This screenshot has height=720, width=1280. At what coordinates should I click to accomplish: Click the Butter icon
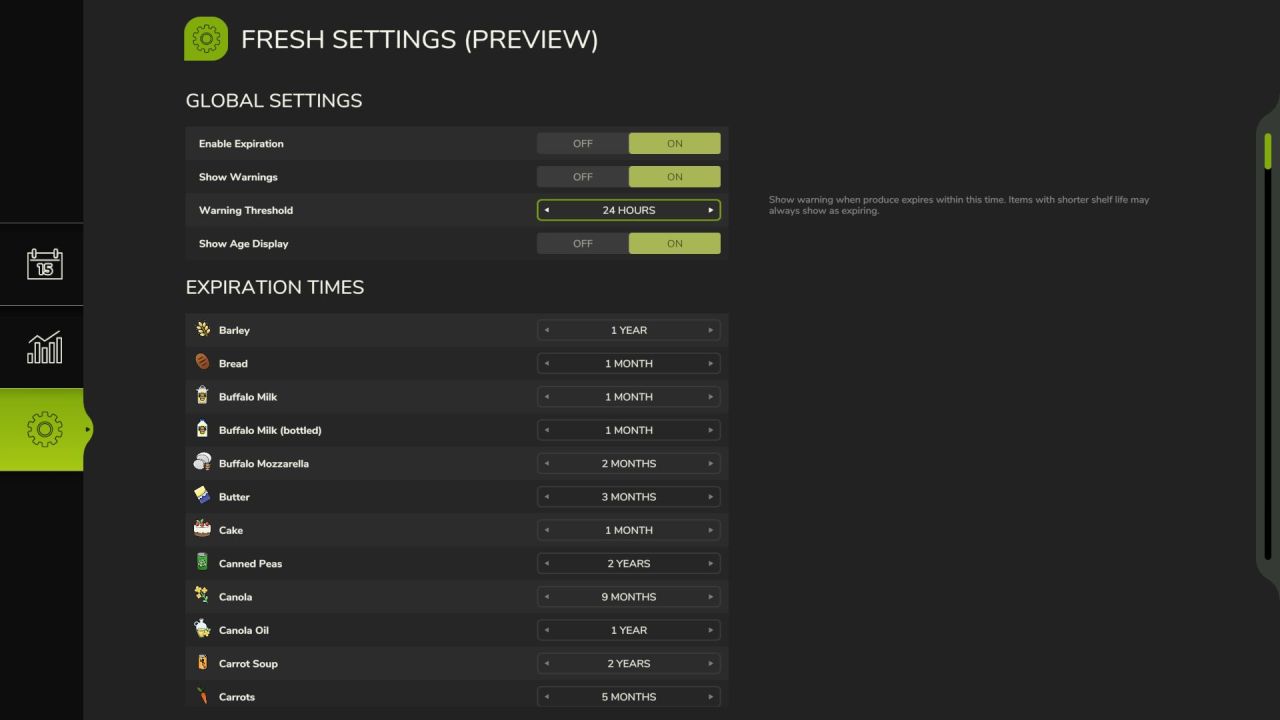(203, 496)
